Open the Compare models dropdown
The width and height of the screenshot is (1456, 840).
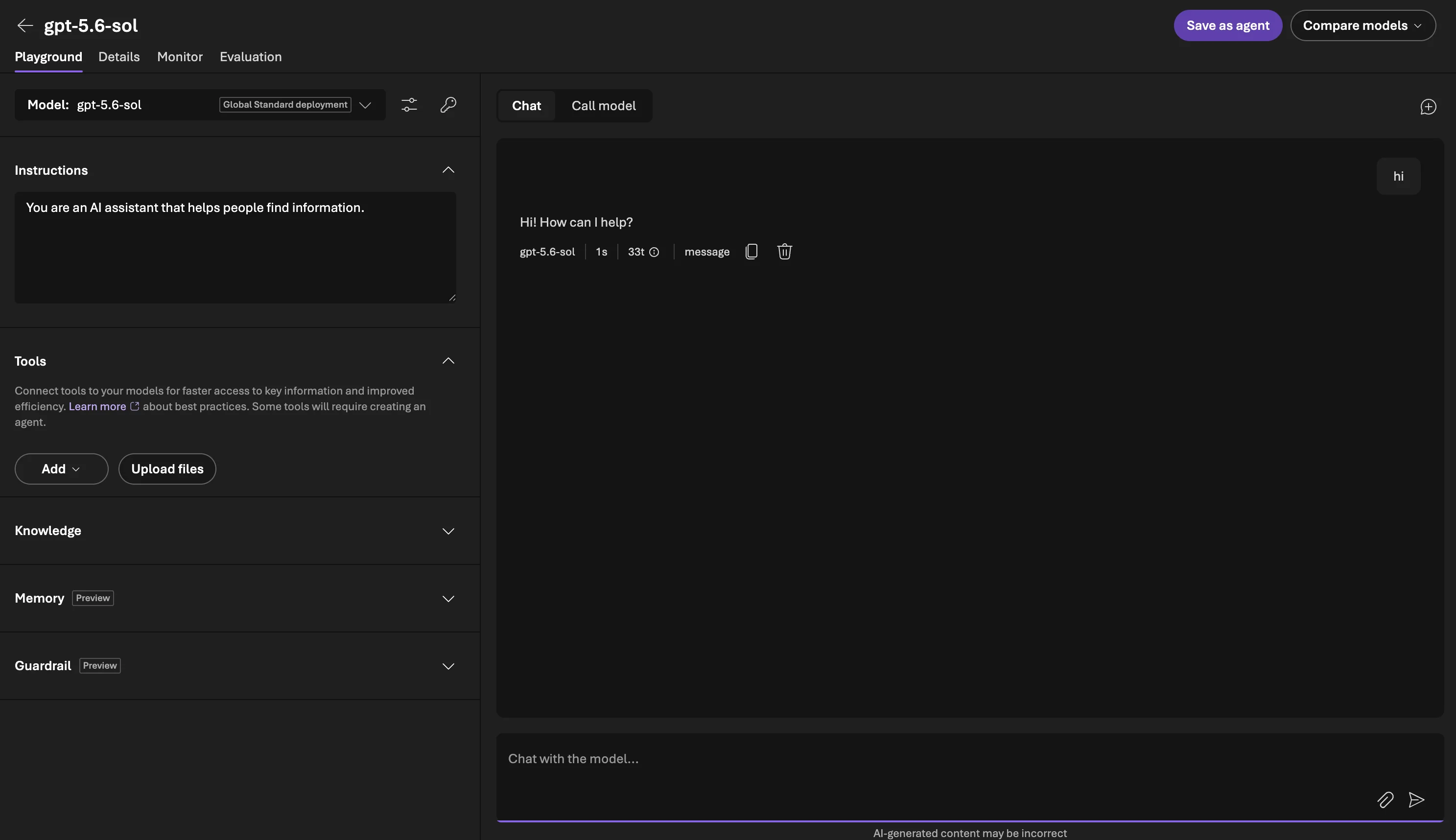pos(1362,25)
